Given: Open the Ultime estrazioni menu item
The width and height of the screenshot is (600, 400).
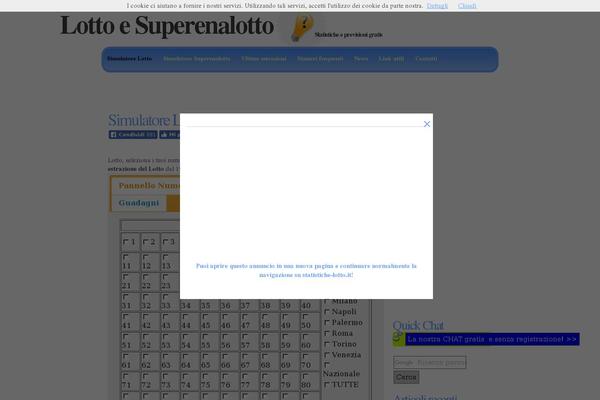Looking at the screenshot, I should click(264, 59).
